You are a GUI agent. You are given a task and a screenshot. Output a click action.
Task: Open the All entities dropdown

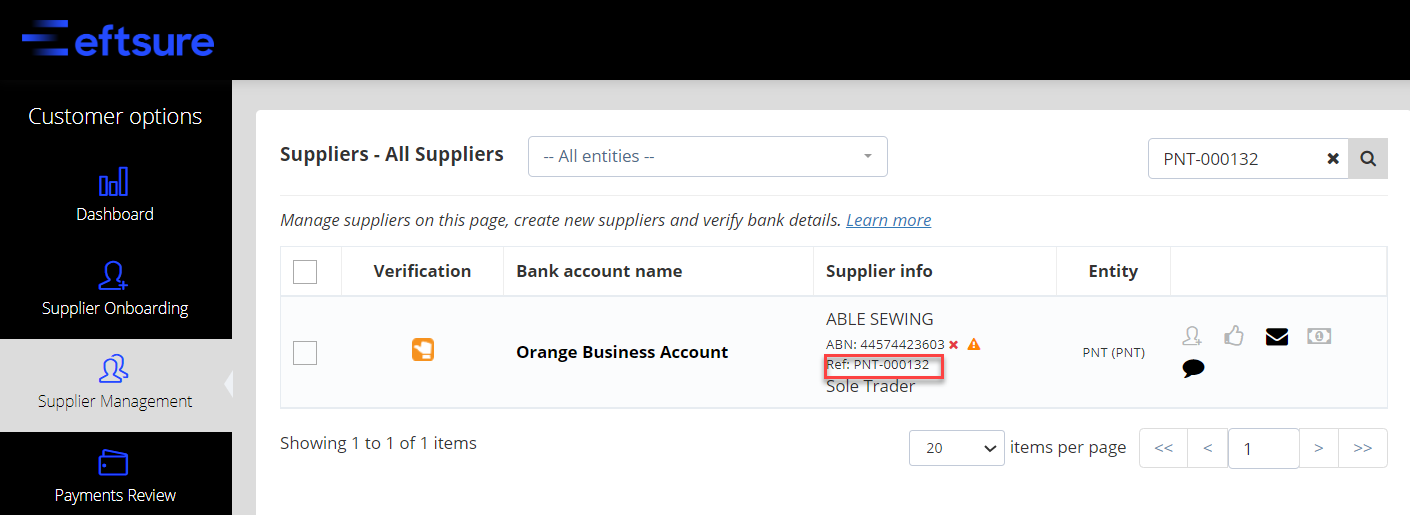[708, 156]
